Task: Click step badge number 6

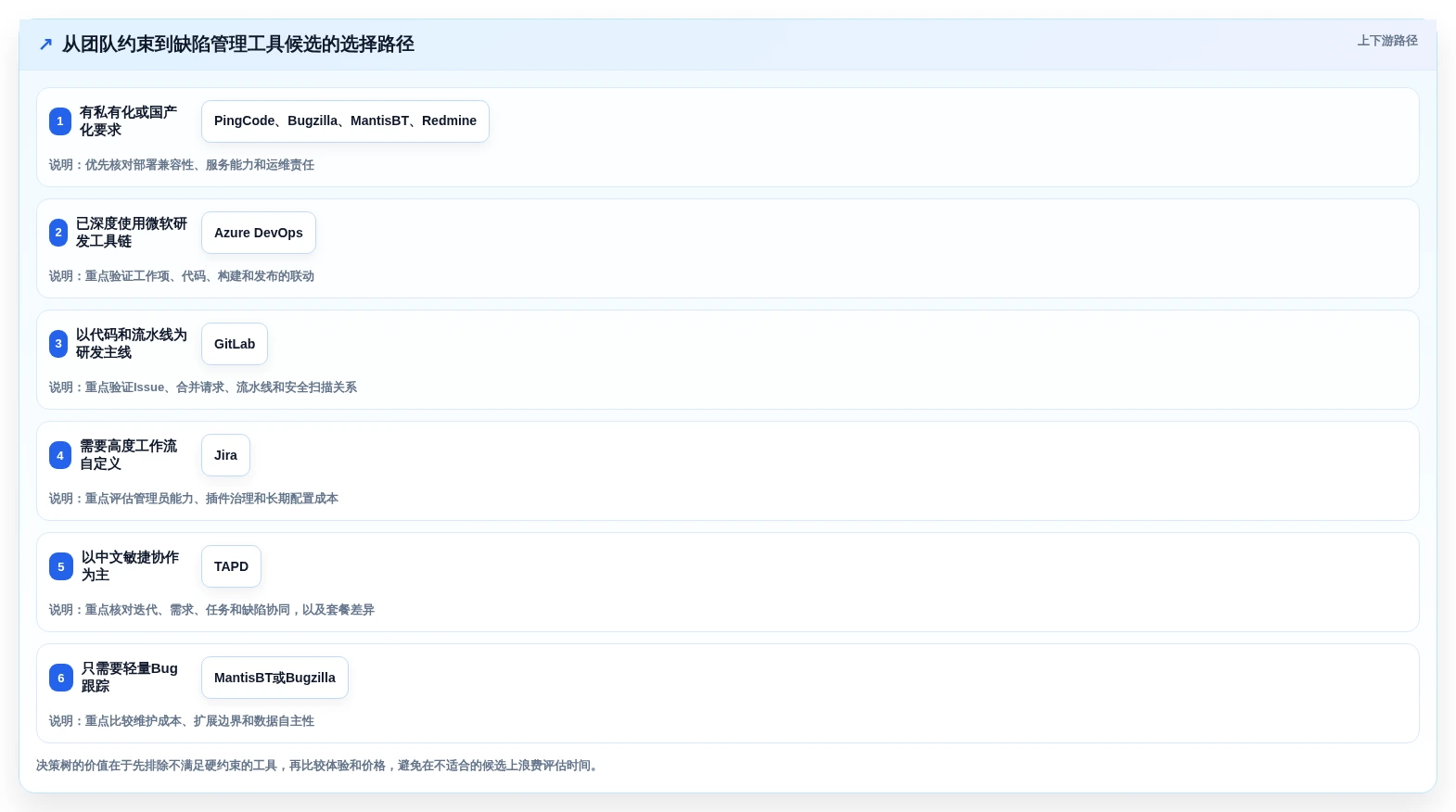Action: click(x=61, y=678)
